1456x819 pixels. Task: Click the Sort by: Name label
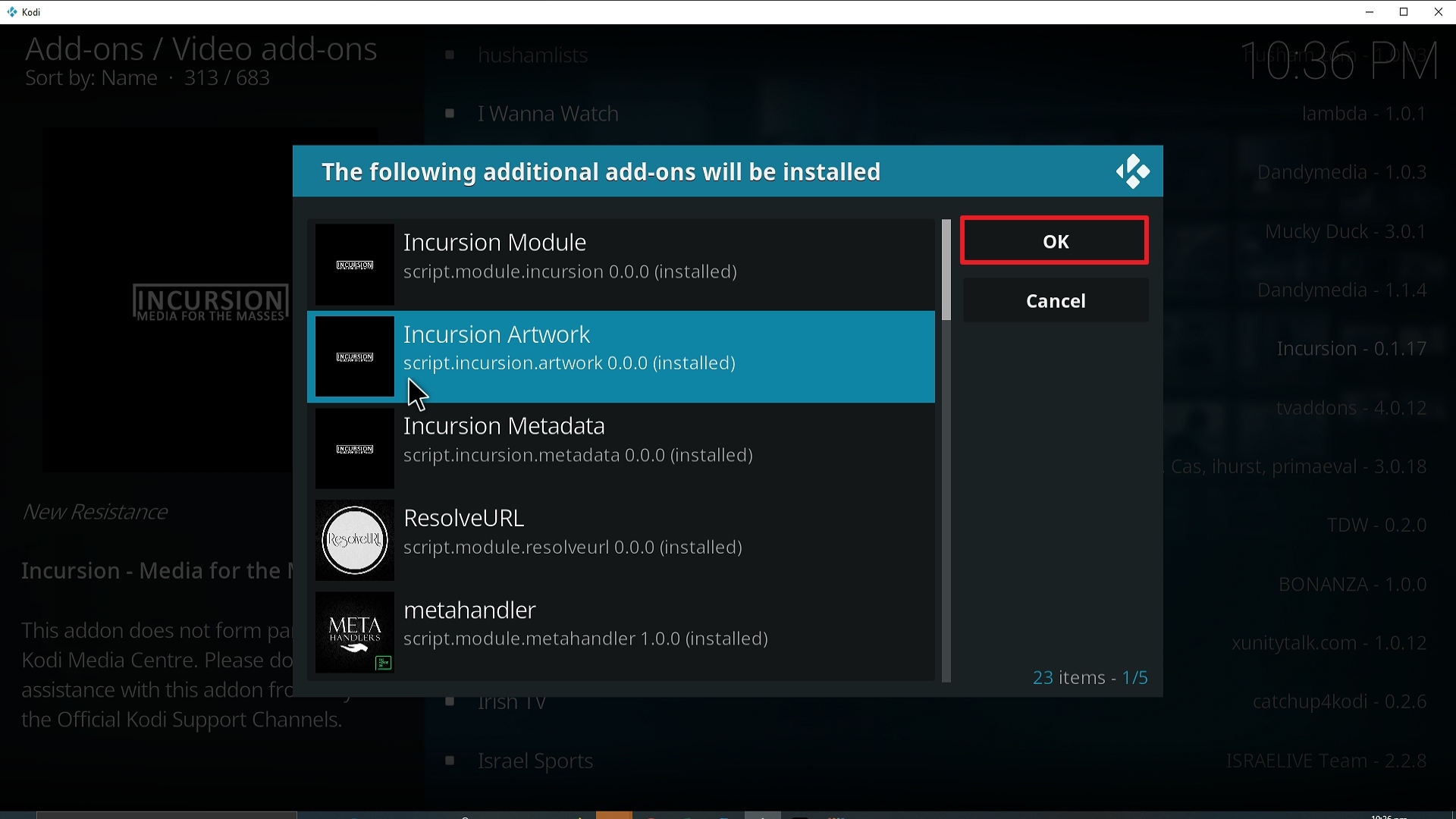(x=91, y=78)
